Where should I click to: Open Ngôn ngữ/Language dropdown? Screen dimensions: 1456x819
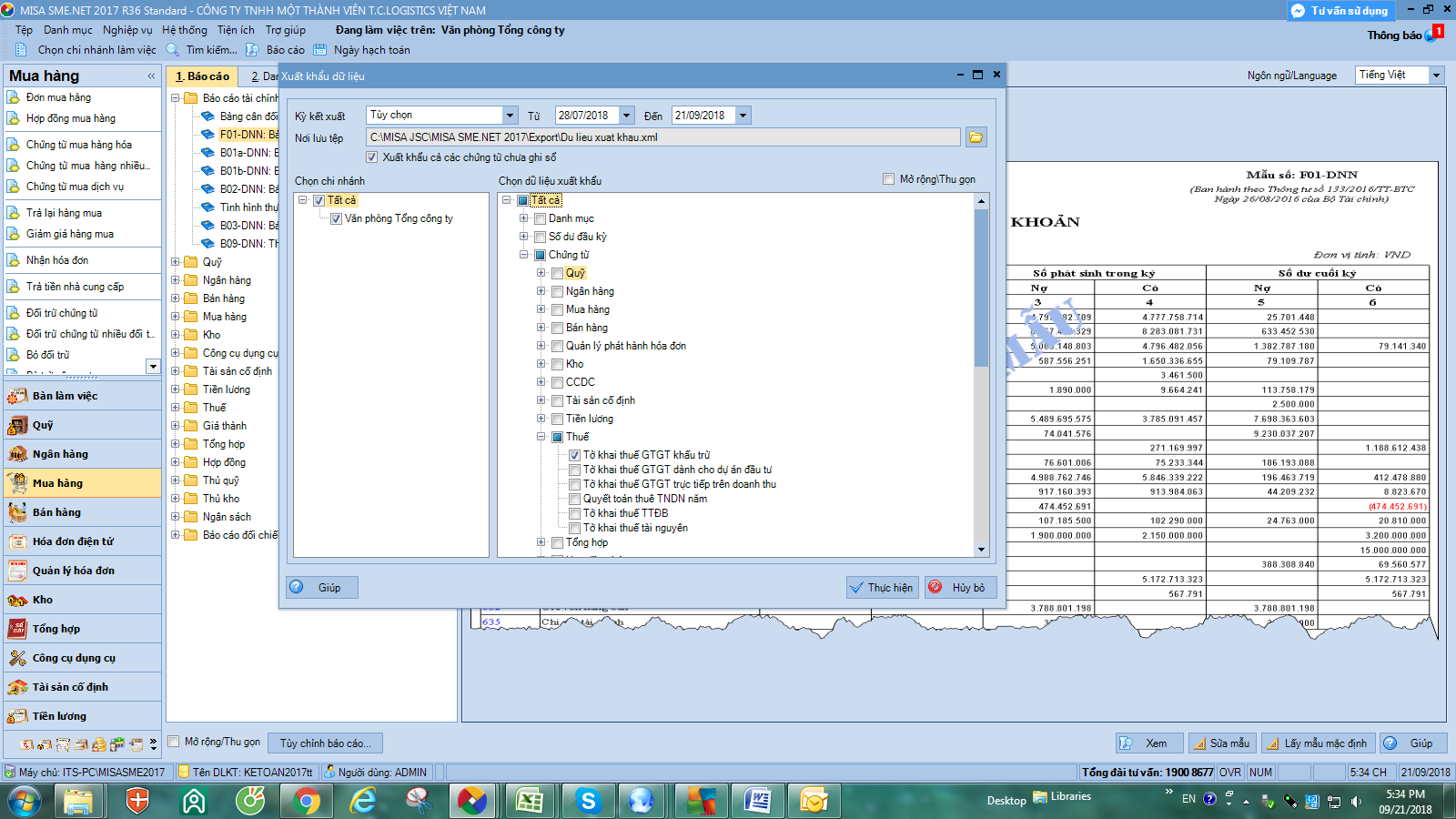pyautogui.click(x=1437, y=76)
